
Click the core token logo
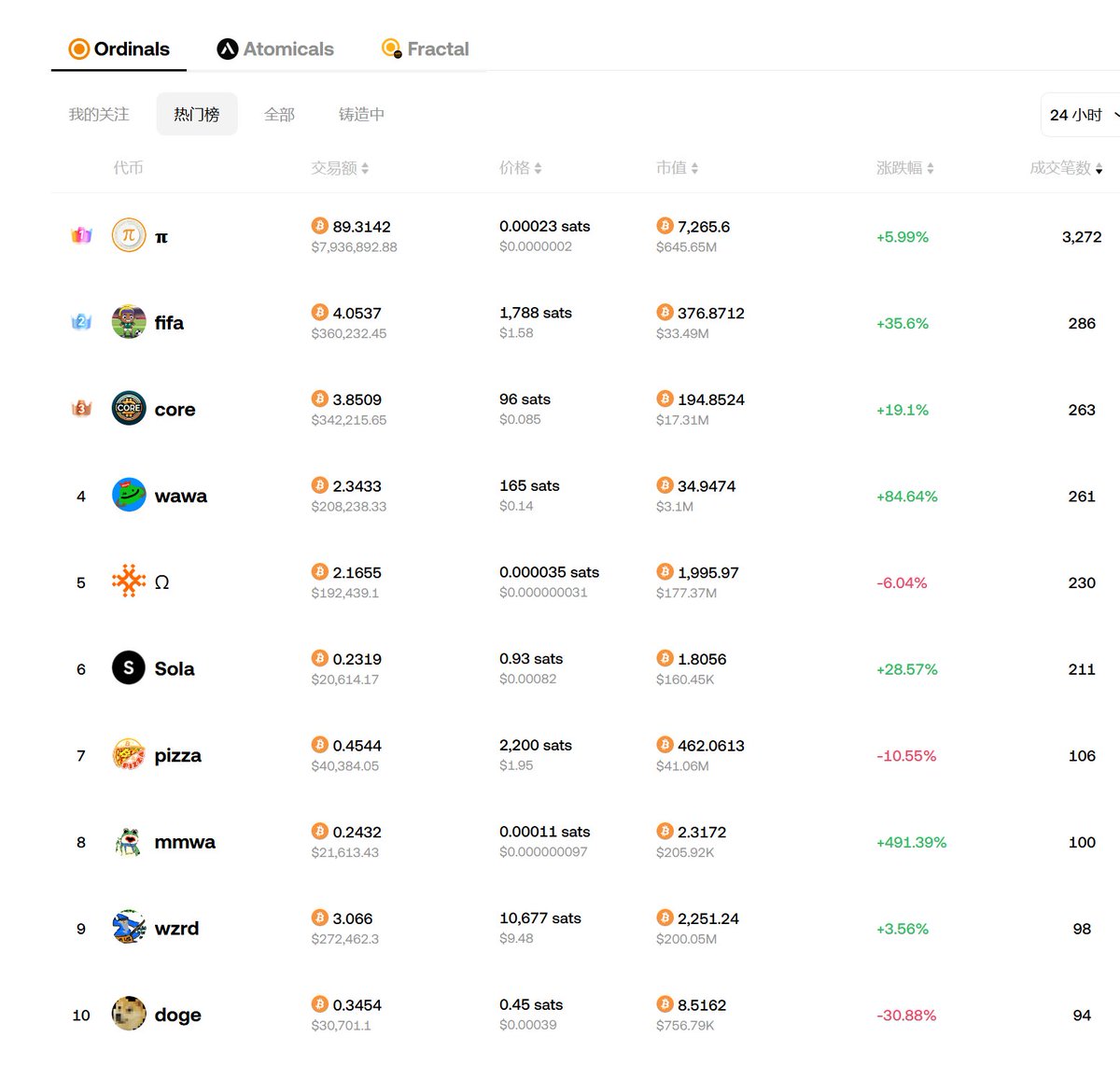click(129, 408)
